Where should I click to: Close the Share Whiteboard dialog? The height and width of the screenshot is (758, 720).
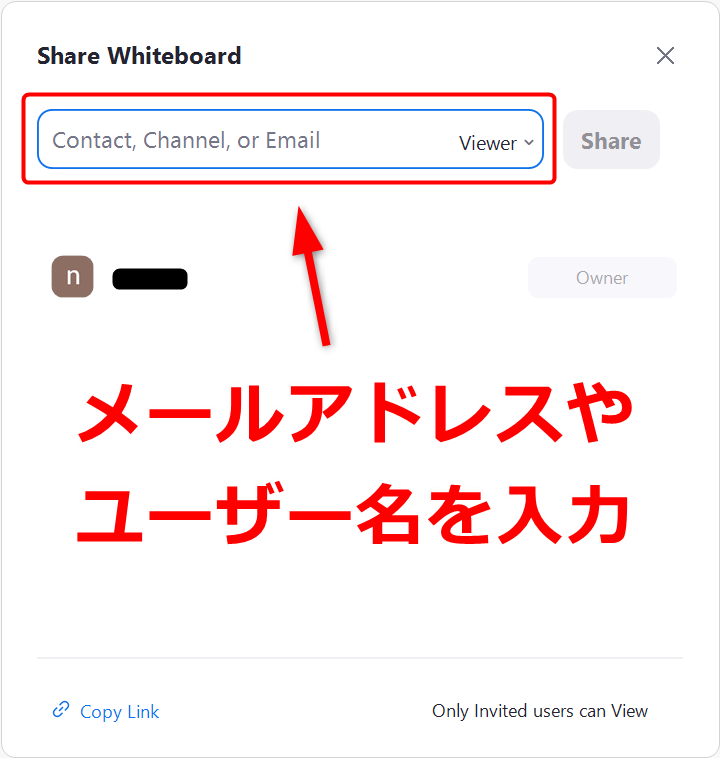[665, 56]
